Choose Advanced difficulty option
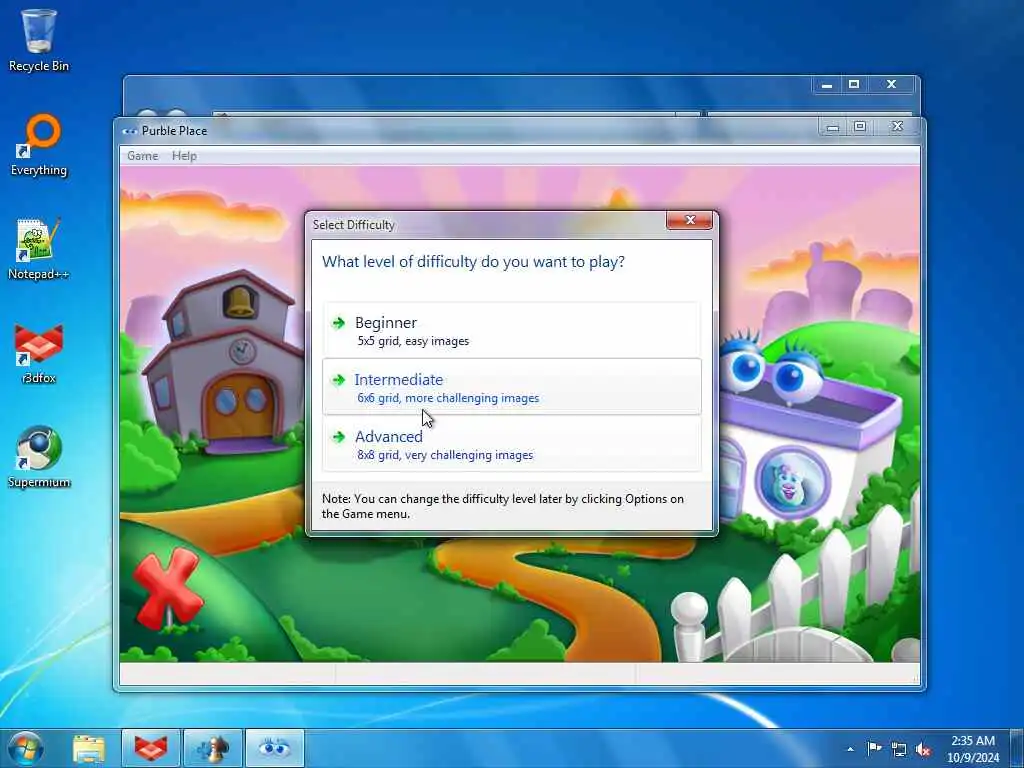 (x=511, y=444)
